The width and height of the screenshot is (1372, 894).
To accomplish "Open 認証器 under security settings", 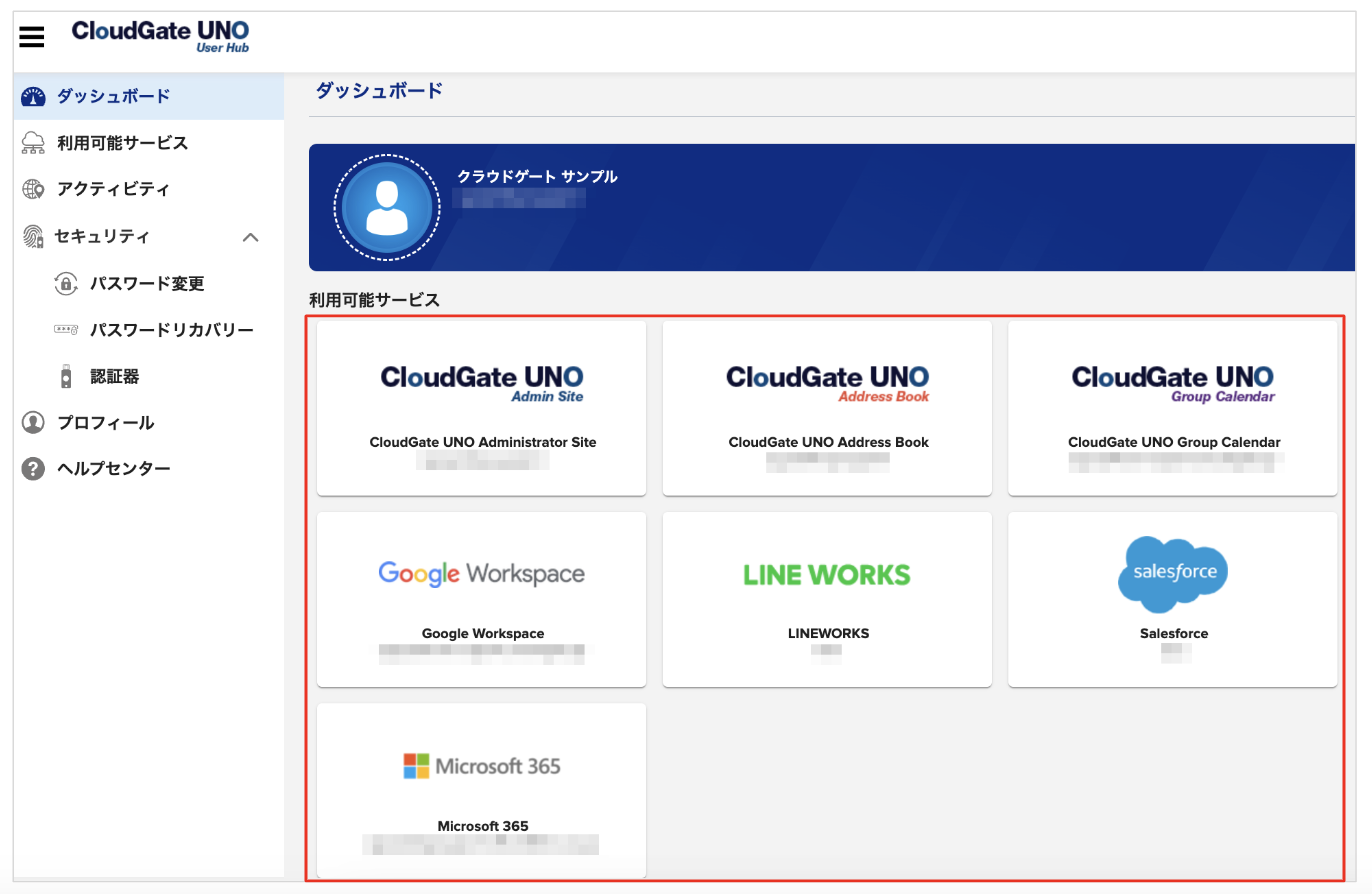I will [112, 375].
